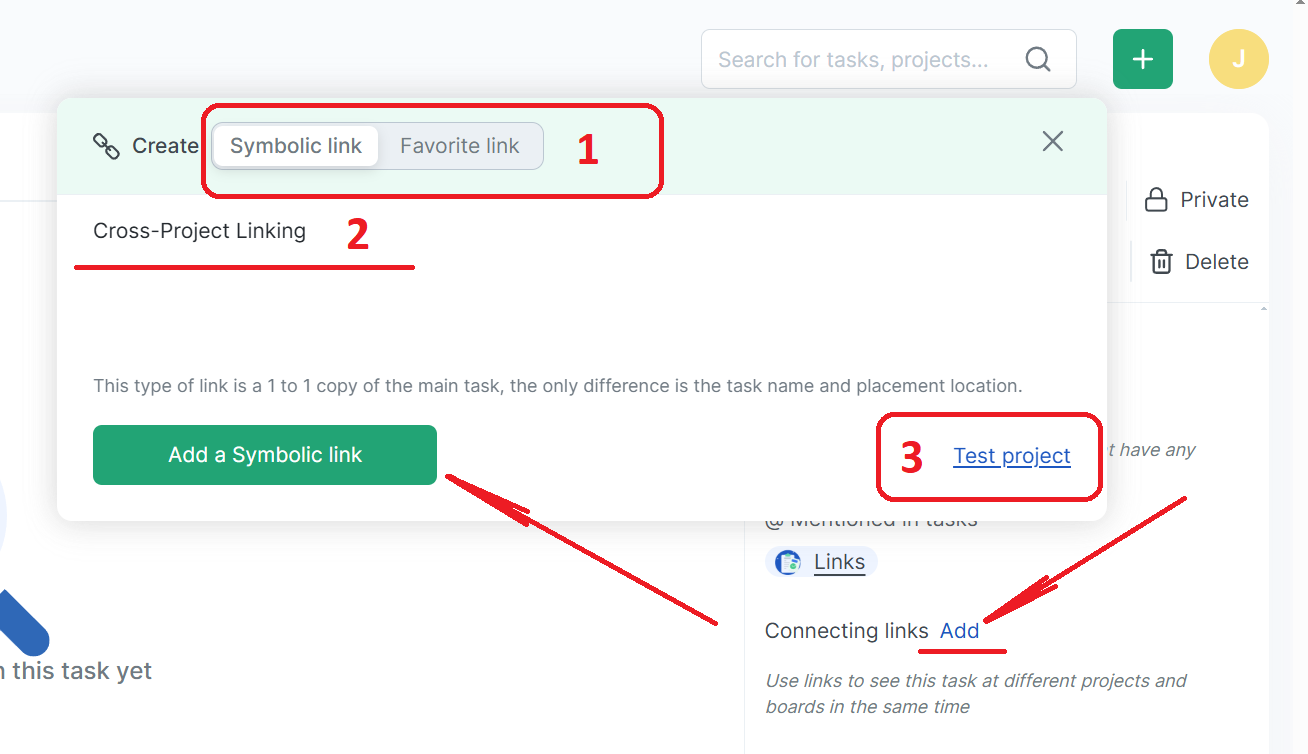This screenshot has height=754, width=1308.
Task: Click Add next to Connecting links
Action: (959, 631)
